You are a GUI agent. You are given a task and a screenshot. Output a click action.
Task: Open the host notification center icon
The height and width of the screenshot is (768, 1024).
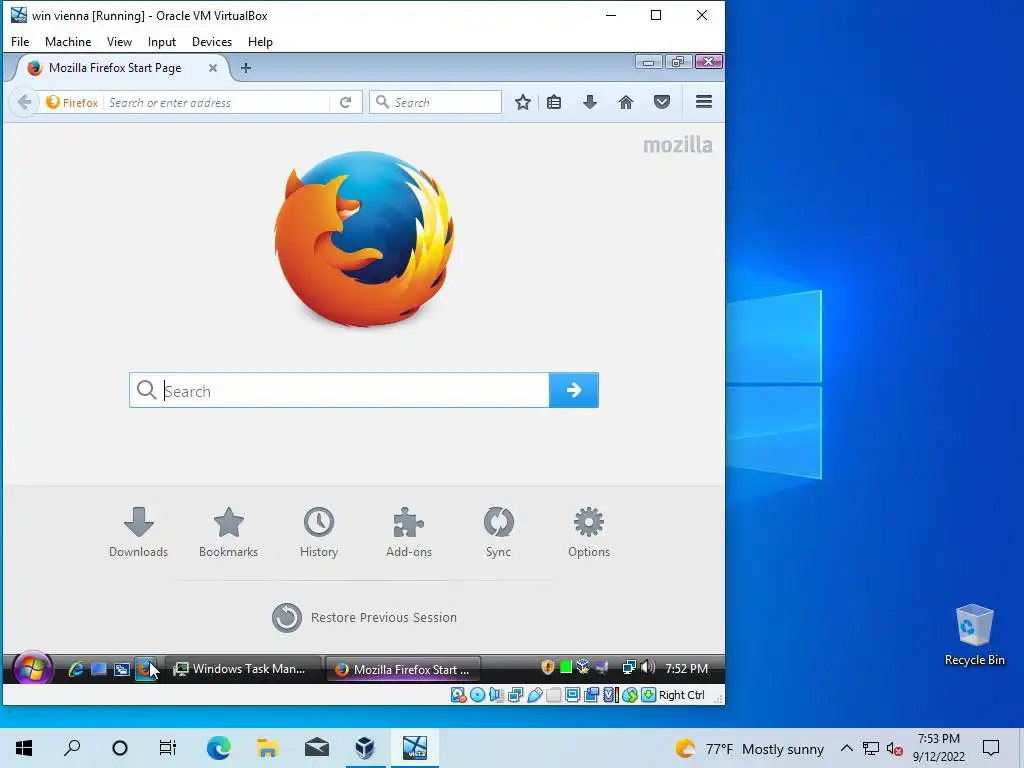[x=991, y=748]
